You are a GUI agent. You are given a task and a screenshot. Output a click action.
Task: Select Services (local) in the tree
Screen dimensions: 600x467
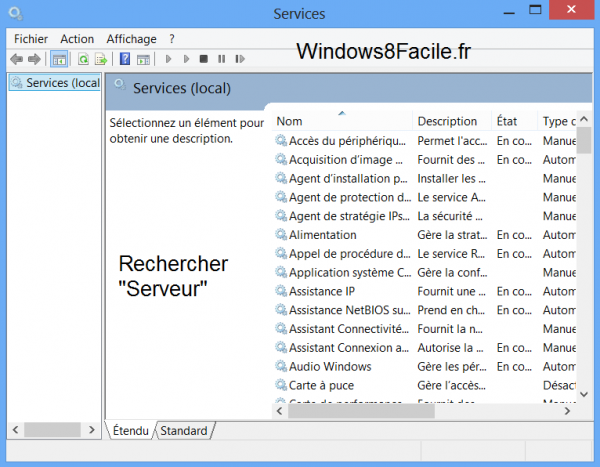click(55, 82)
